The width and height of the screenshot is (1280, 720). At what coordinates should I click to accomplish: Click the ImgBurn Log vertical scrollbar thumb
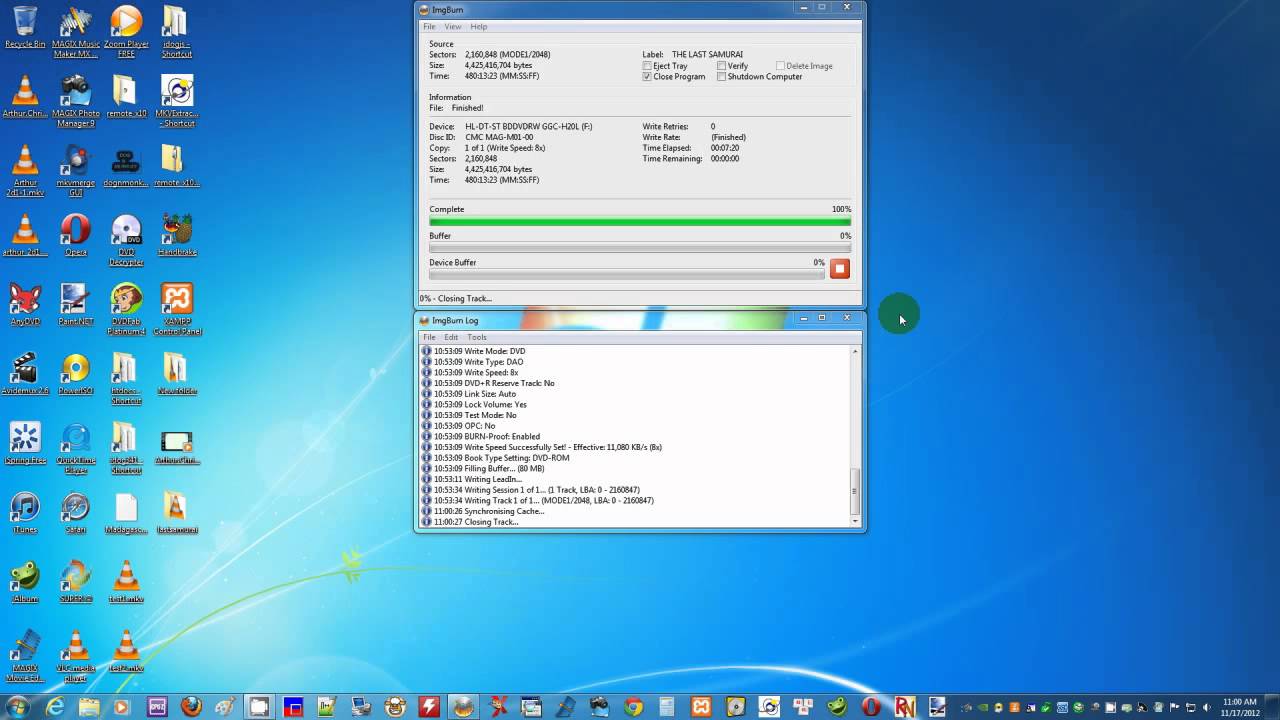coord(855,491)
